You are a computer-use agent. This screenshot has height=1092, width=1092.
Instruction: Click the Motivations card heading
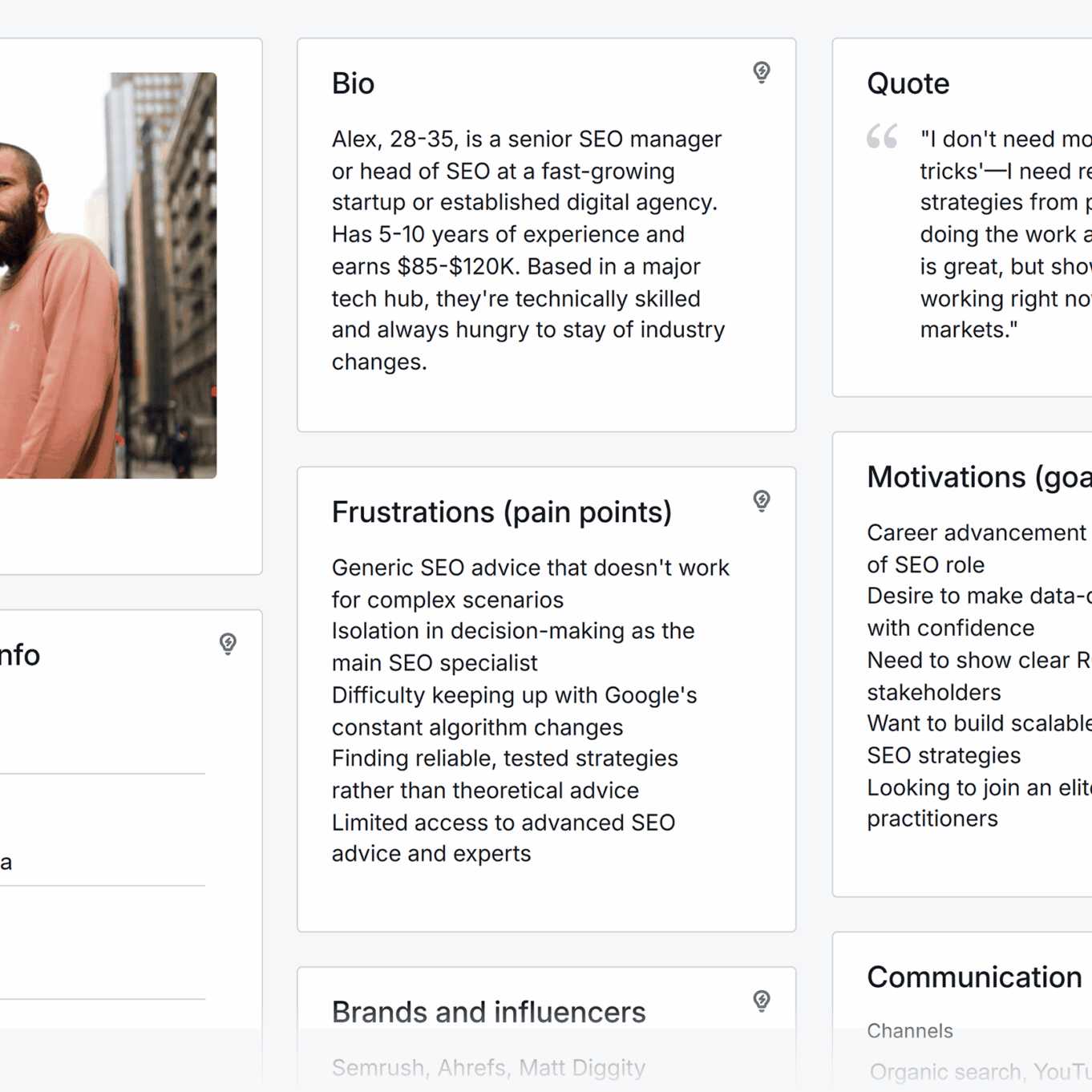click(979, 477)
